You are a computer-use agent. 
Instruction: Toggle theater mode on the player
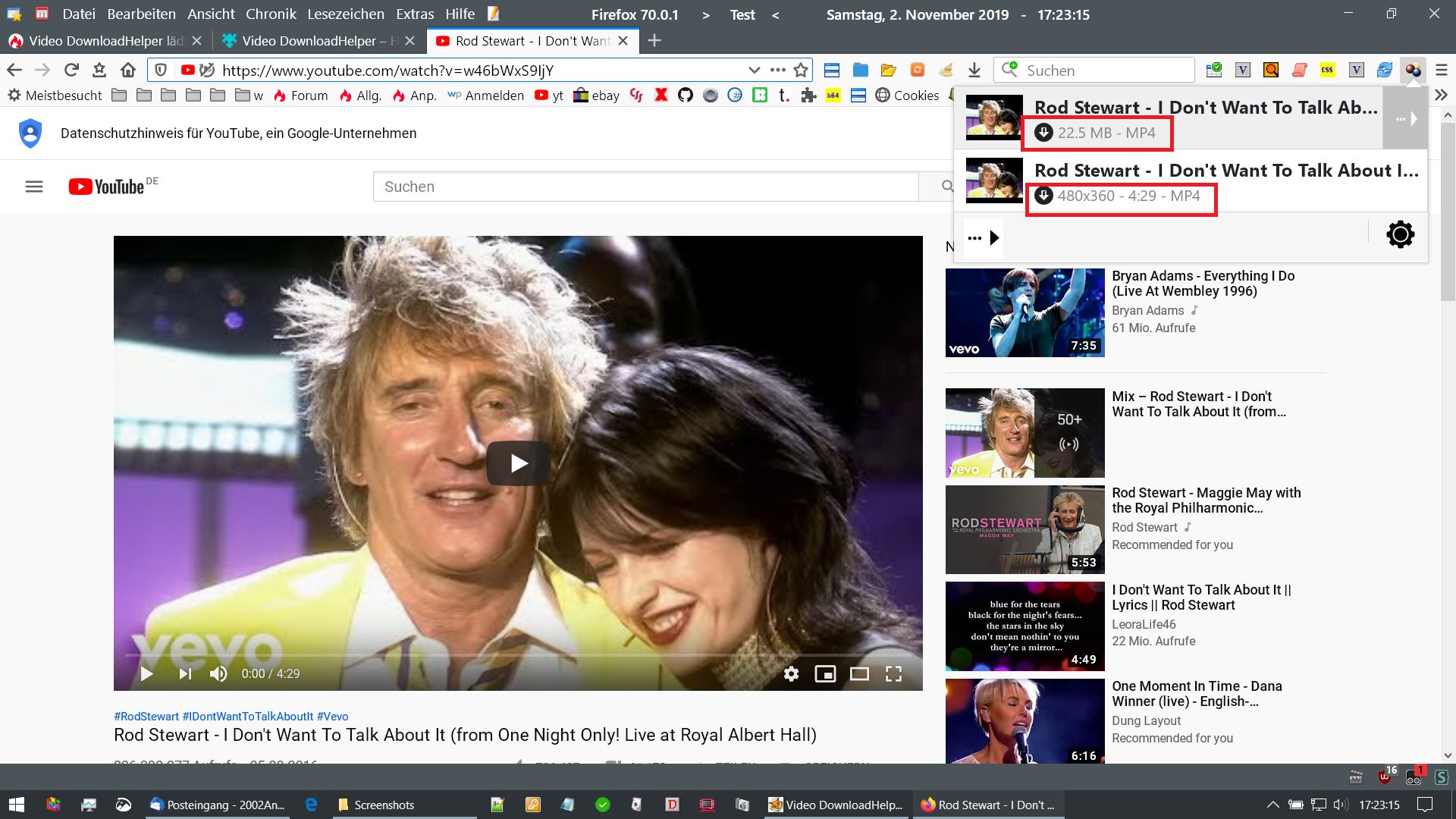[859, 673]
